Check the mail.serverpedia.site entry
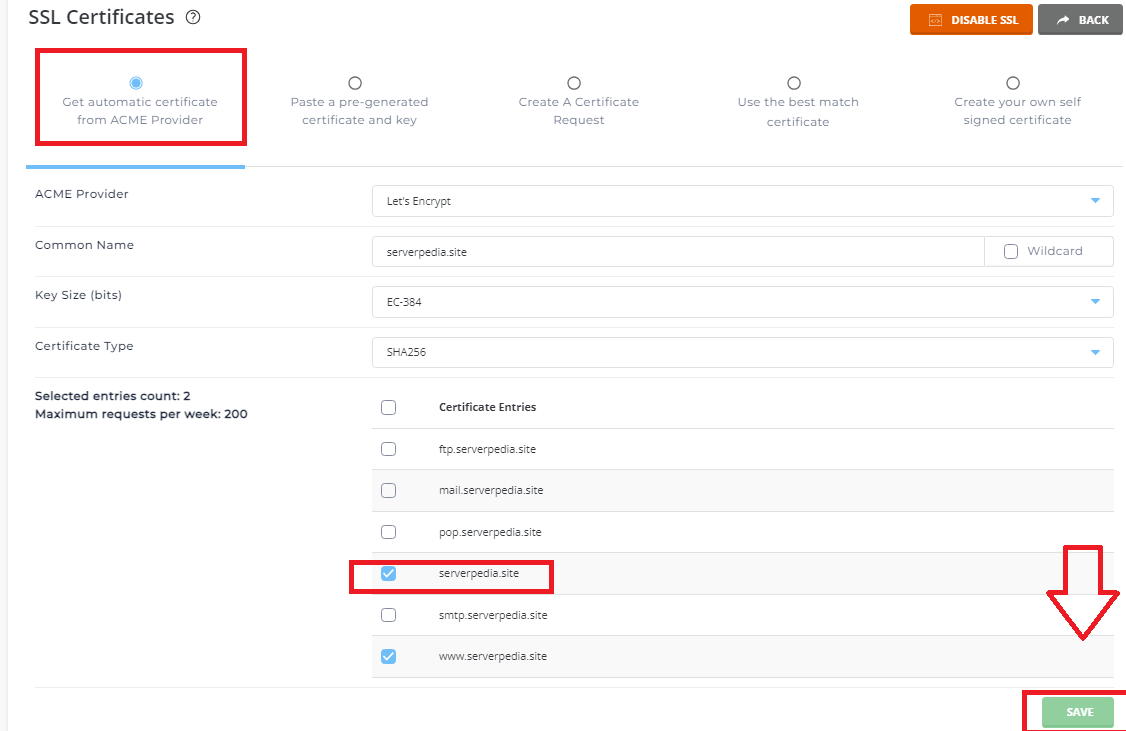This screenshot has height=731, width=1126. pos(389,490)
